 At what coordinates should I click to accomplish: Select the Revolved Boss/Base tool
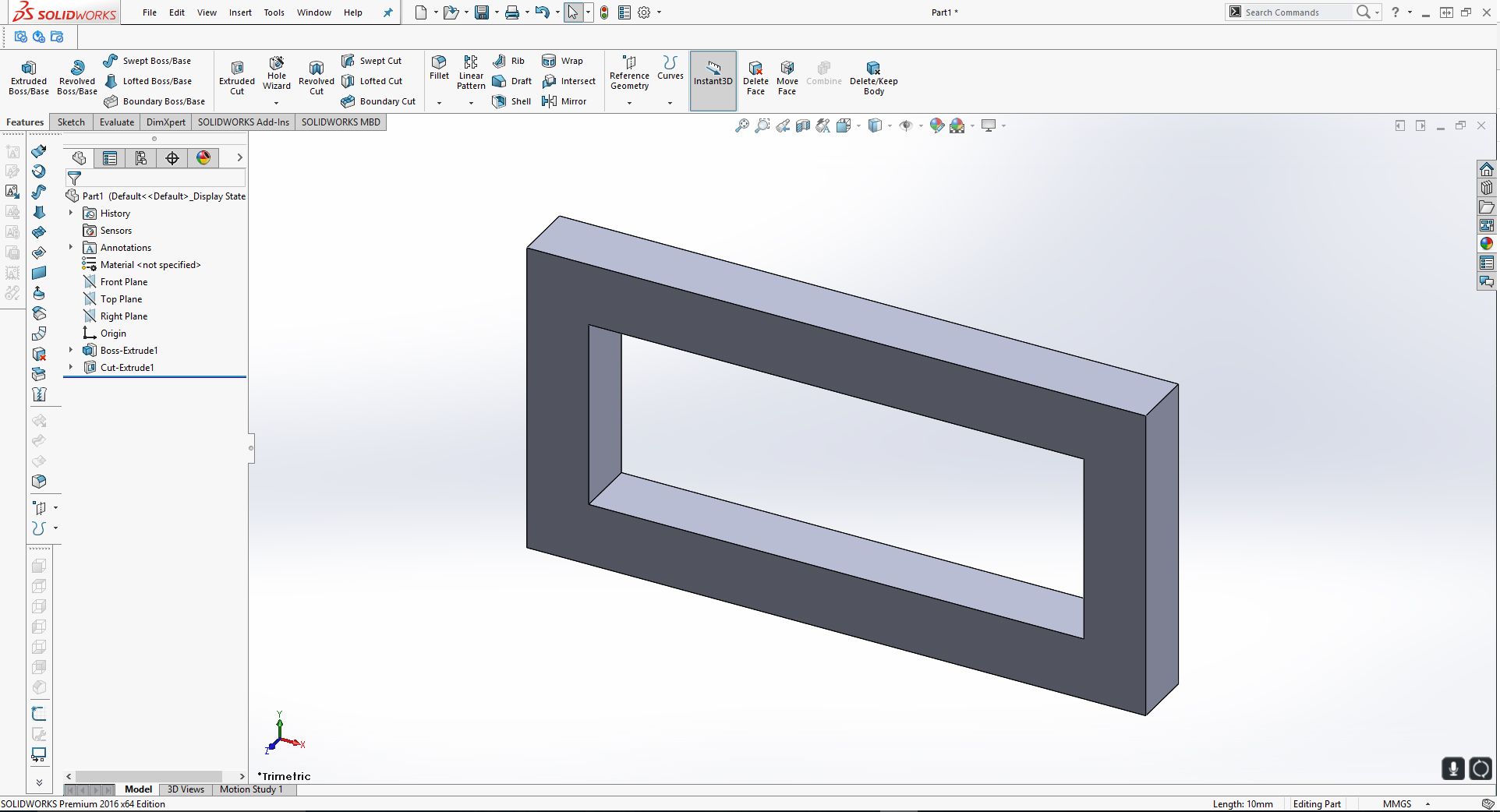click(77, 78)
